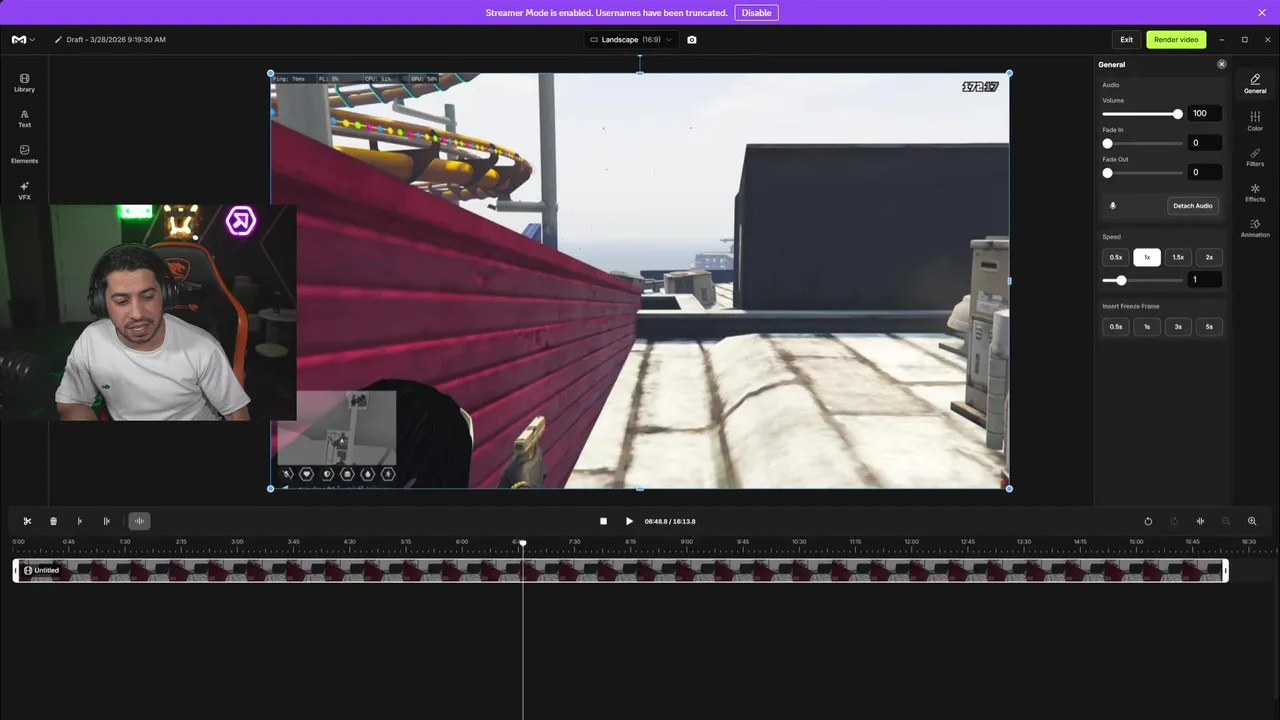
Task: Adjust the Speed slider
Action: pyautogui.click(x=1143, y=280)
